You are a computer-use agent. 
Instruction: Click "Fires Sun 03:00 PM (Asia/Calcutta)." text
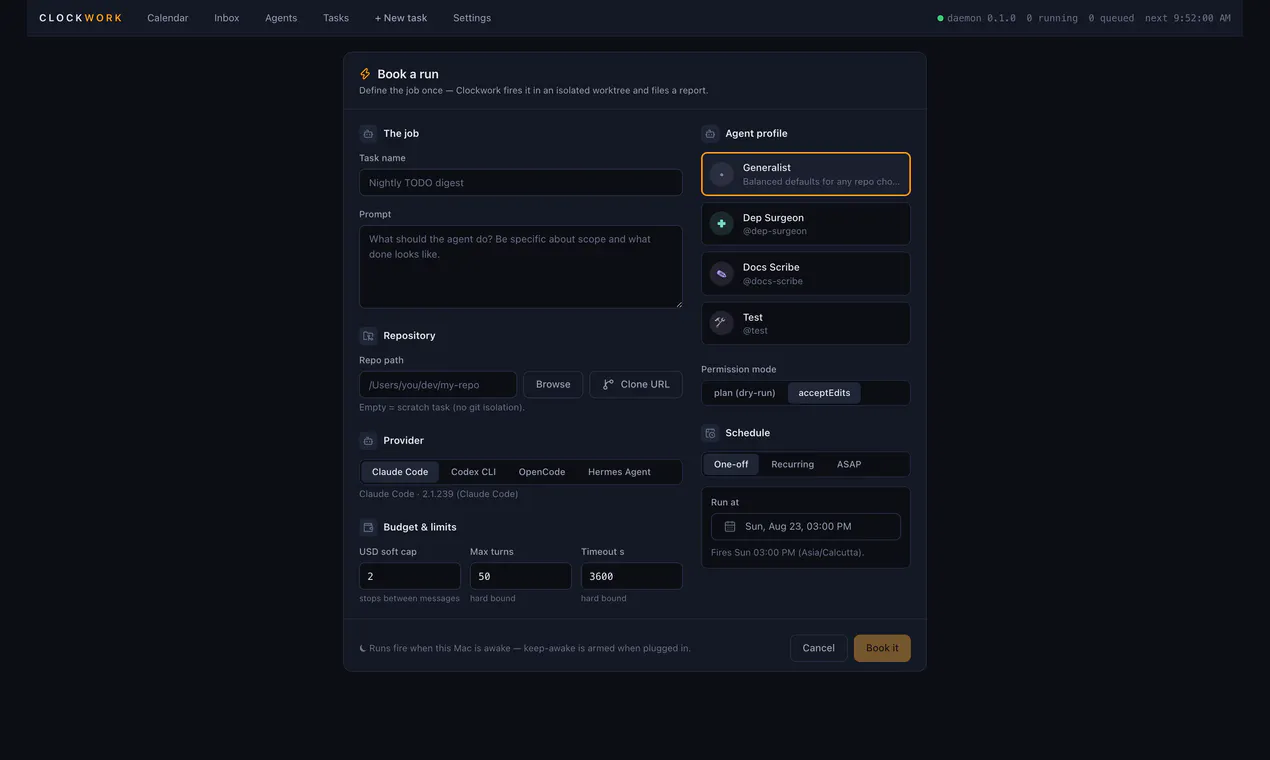788,552
